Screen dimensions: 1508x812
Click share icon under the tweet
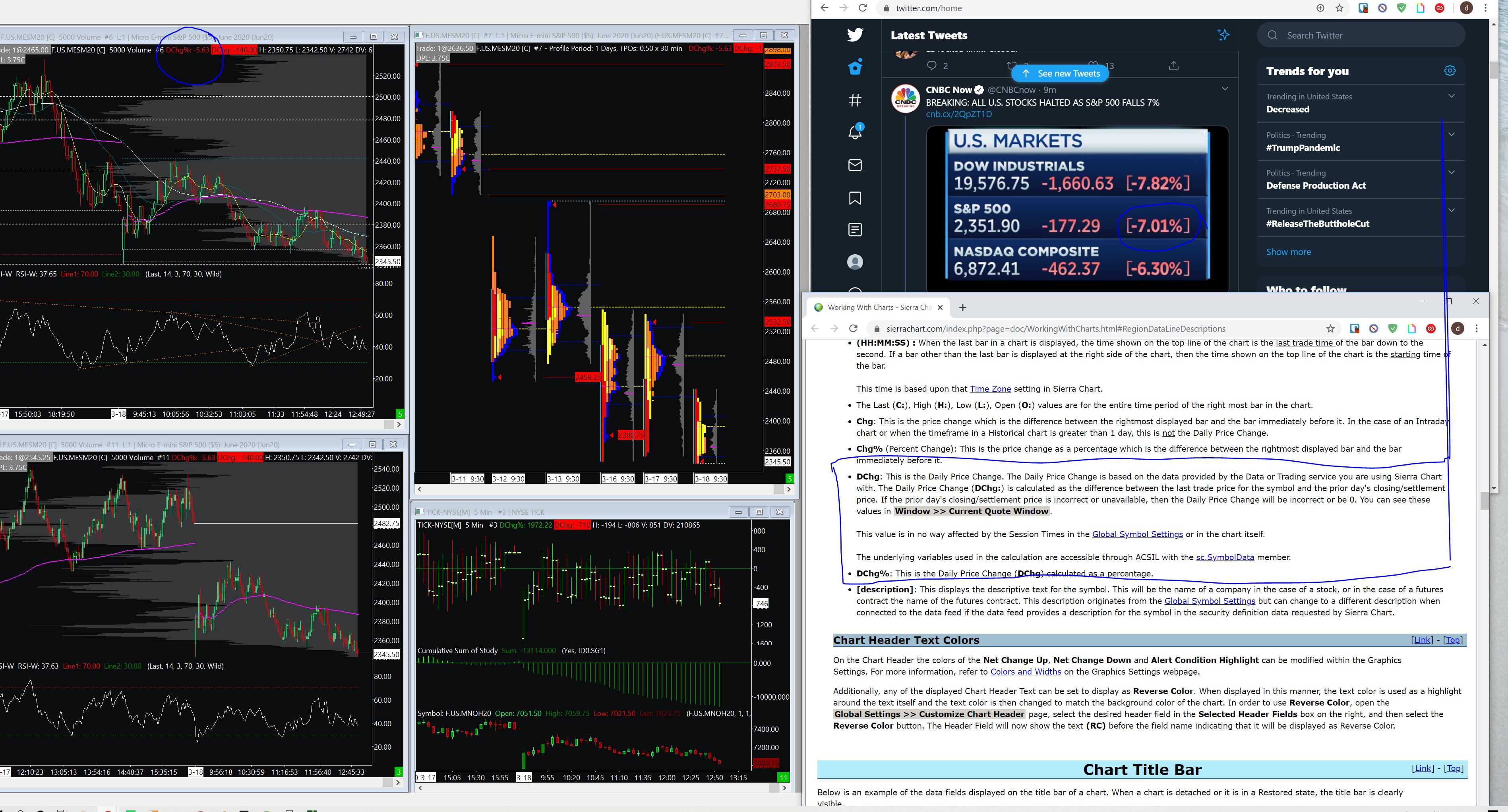(1173, 66)
